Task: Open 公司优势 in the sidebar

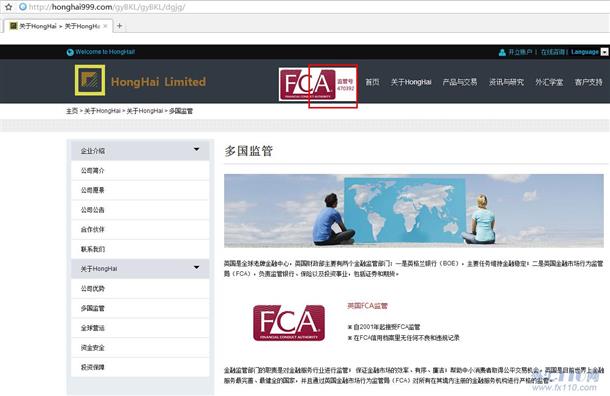Action: point(140,289)
